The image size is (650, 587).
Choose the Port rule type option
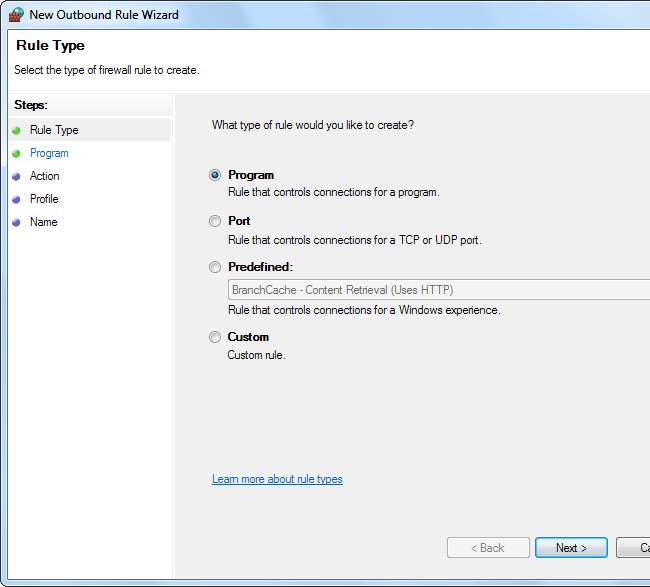pyautogui.click(x=215, y=221)
